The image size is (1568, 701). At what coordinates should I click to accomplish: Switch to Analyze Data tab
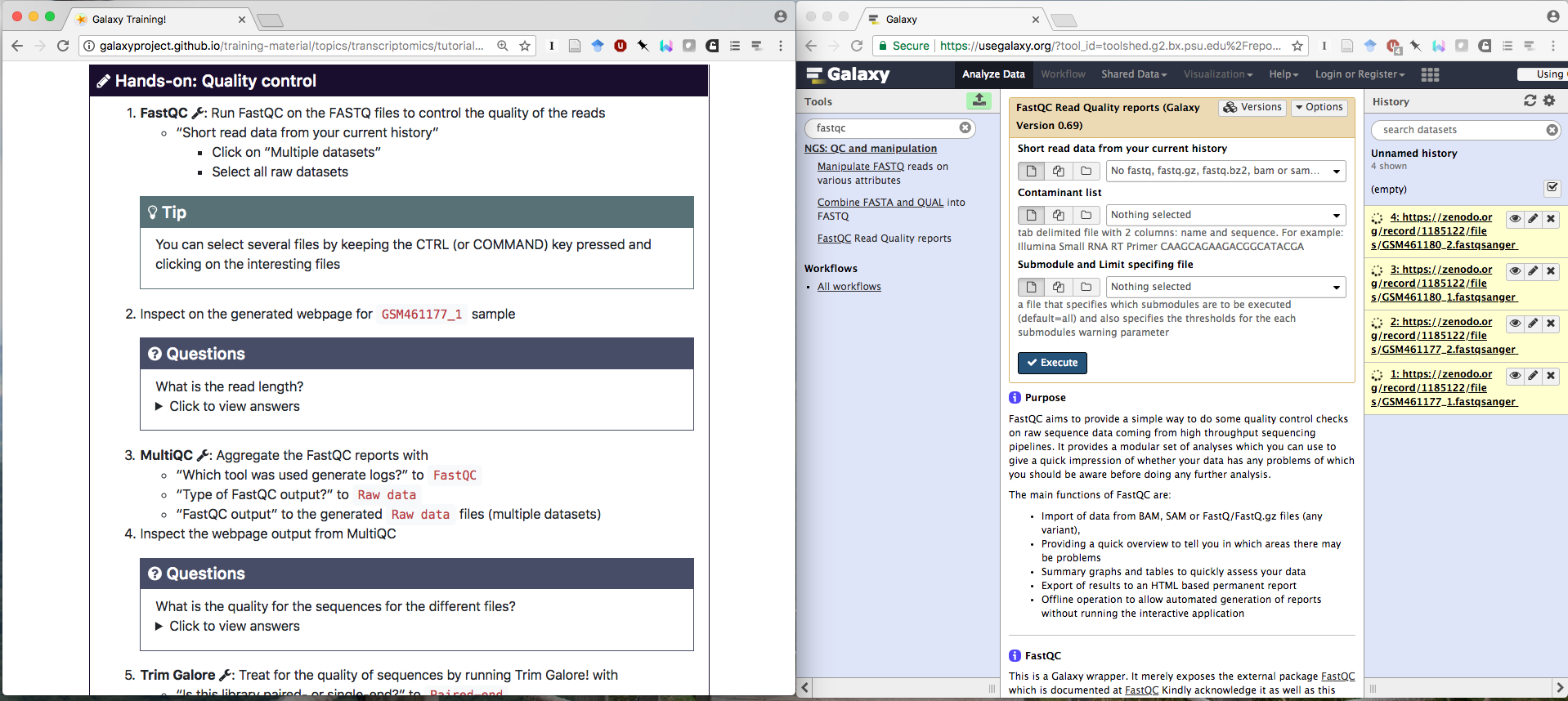[993, 74]
